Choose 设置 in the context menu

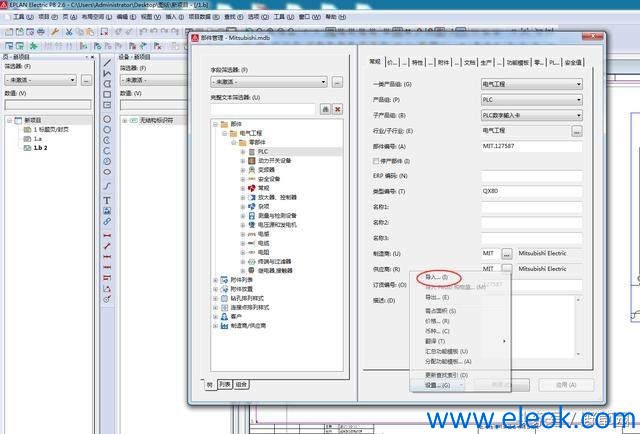click(x=438, y=385)
